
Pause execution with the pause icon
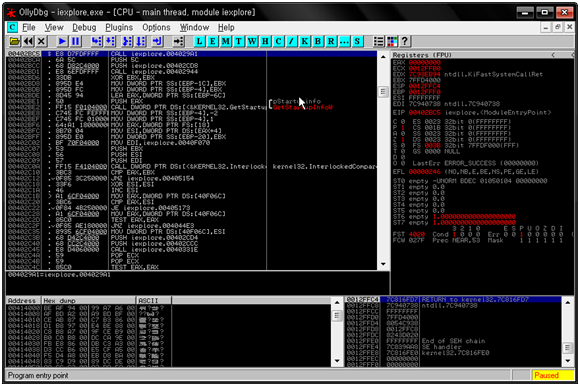[x=75, y=41]
